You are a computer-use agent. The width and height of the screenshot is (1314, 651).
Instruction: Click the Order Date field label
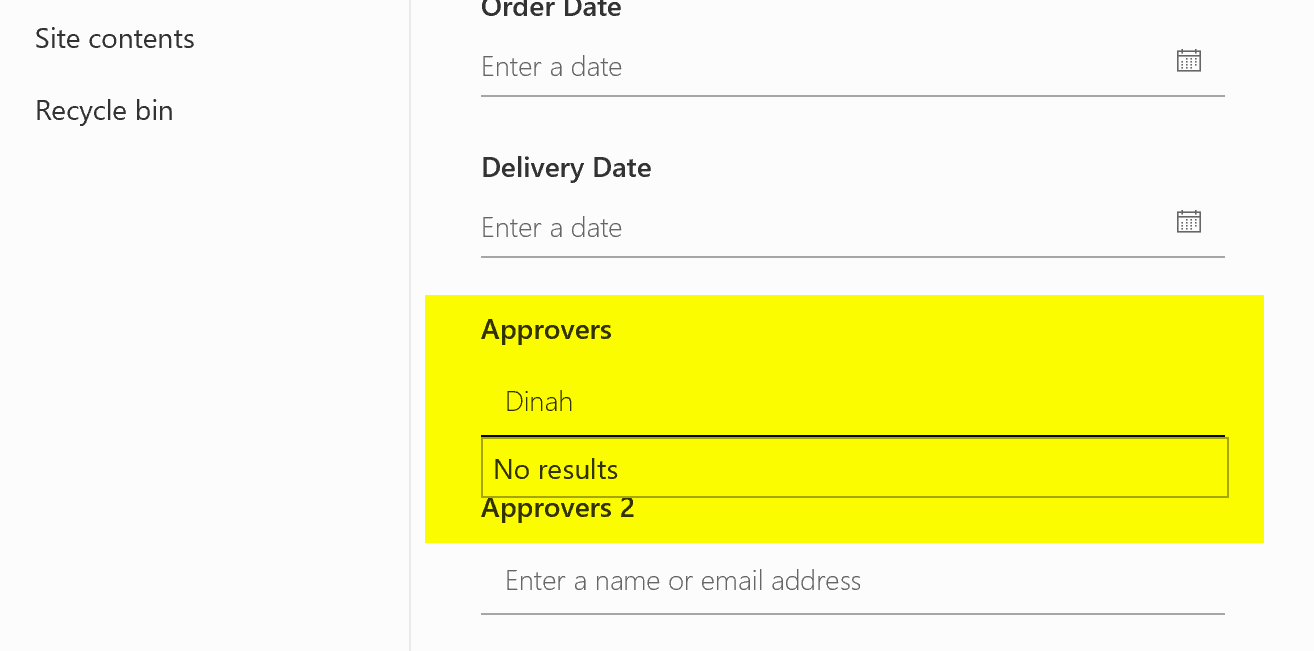(551, 10)
